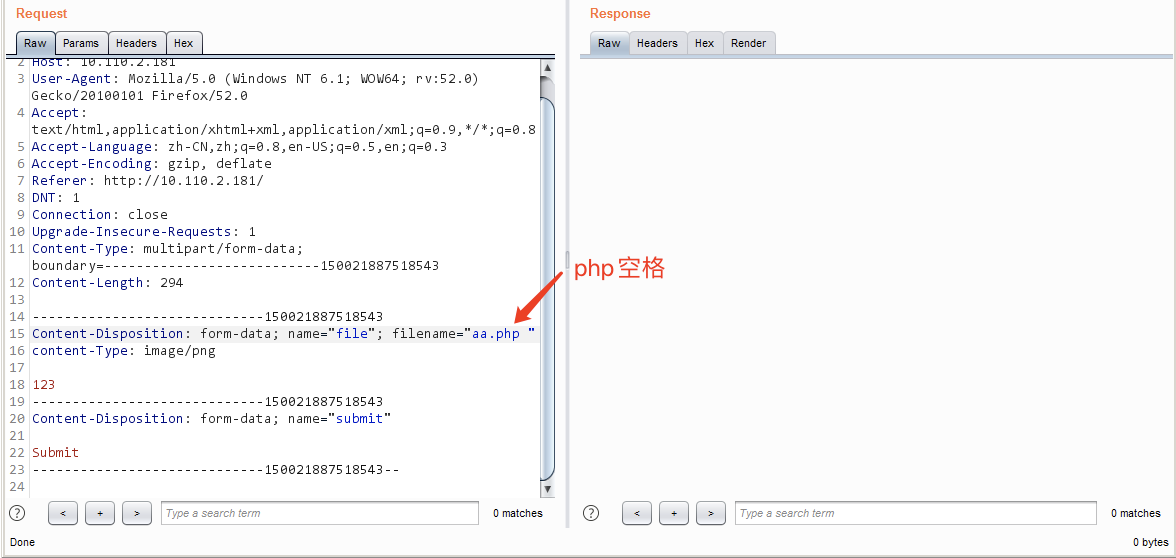Open the Response panel help icon
This screenshot has height=558, width=1176.
[591, 513]
